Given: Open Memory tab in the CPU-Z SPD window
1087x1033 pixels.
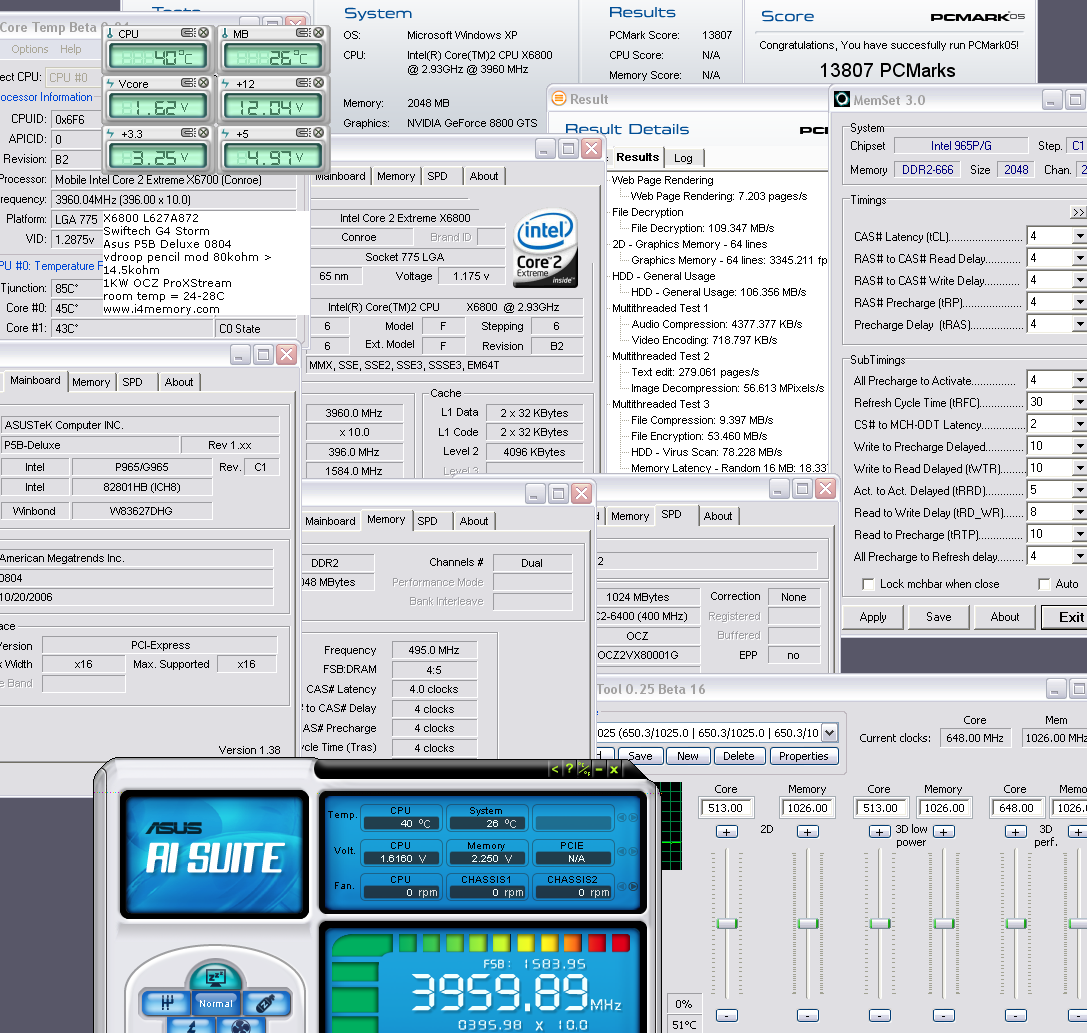Looking at the screenshot, I should (629, 516).
